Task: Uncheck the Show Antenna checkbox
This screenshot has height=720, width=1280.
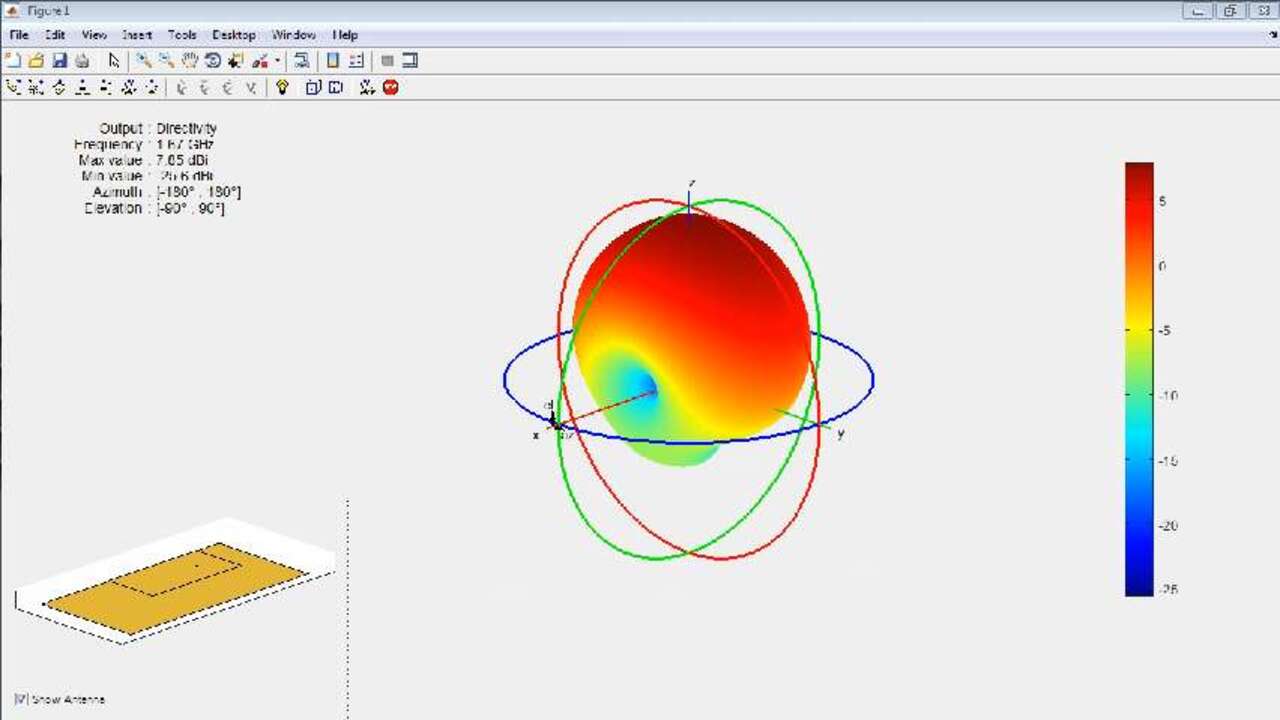Action: click(x=21, y=699)
